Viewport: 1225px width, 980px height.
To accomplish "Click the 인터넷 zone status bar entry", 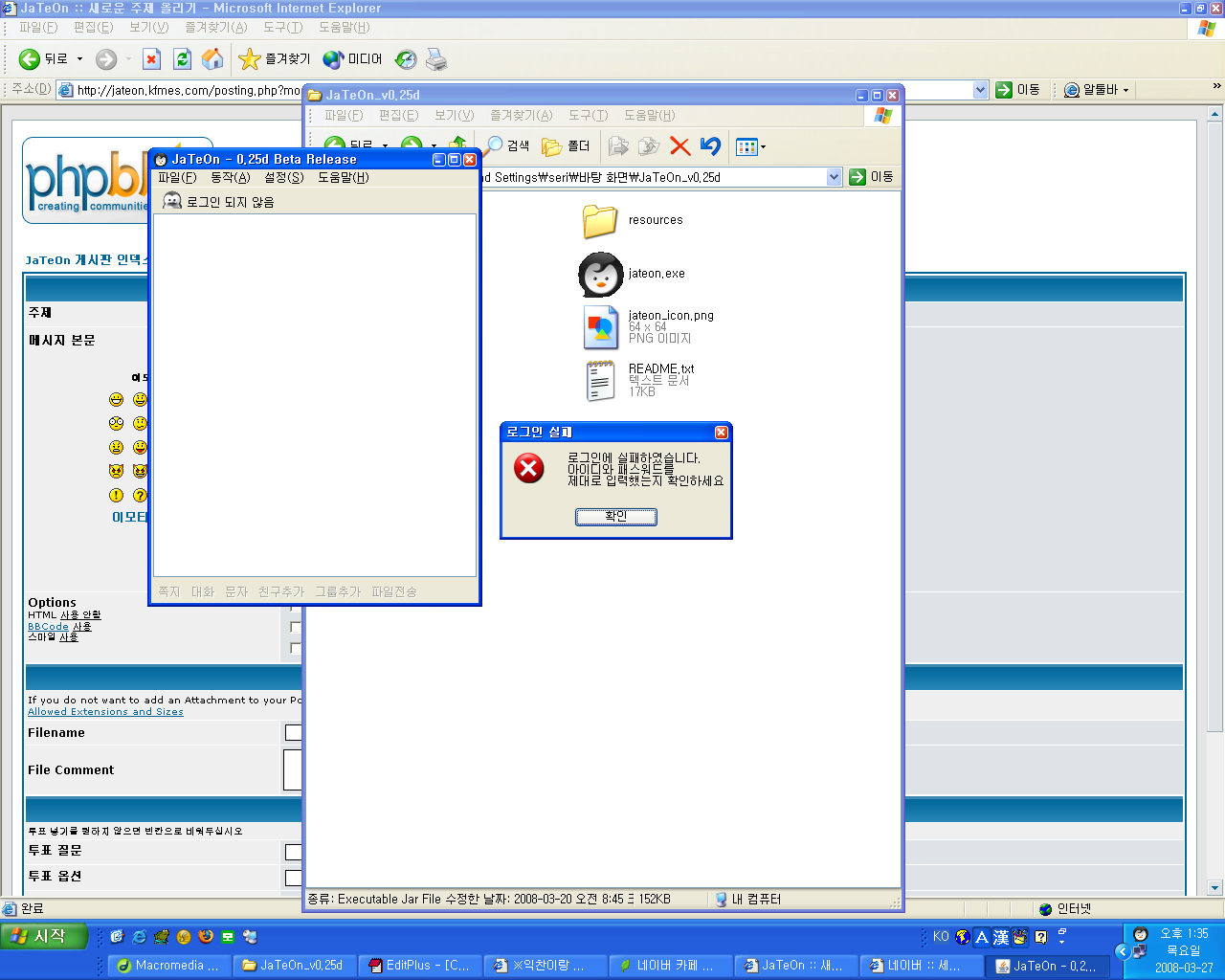I will pyautogui.click(x=1064, y=909).
